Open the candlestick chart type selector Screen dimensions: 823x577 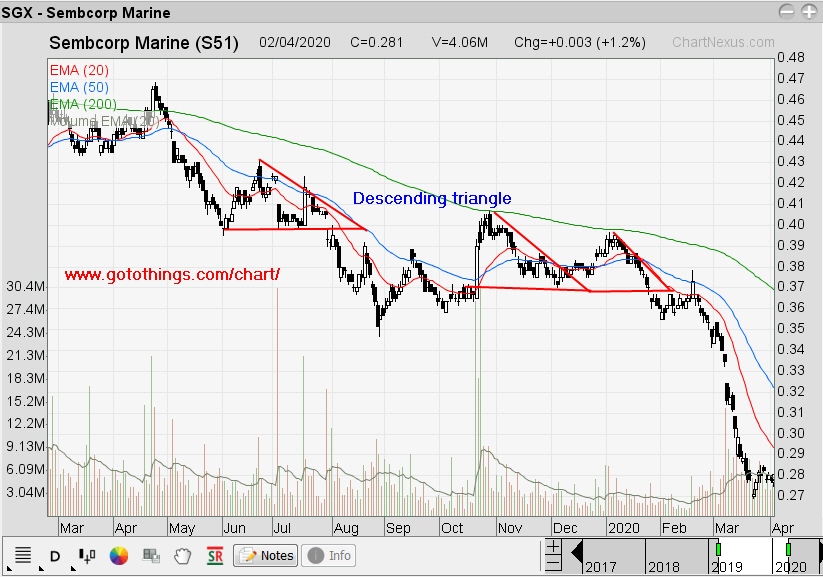click(87, 555)
